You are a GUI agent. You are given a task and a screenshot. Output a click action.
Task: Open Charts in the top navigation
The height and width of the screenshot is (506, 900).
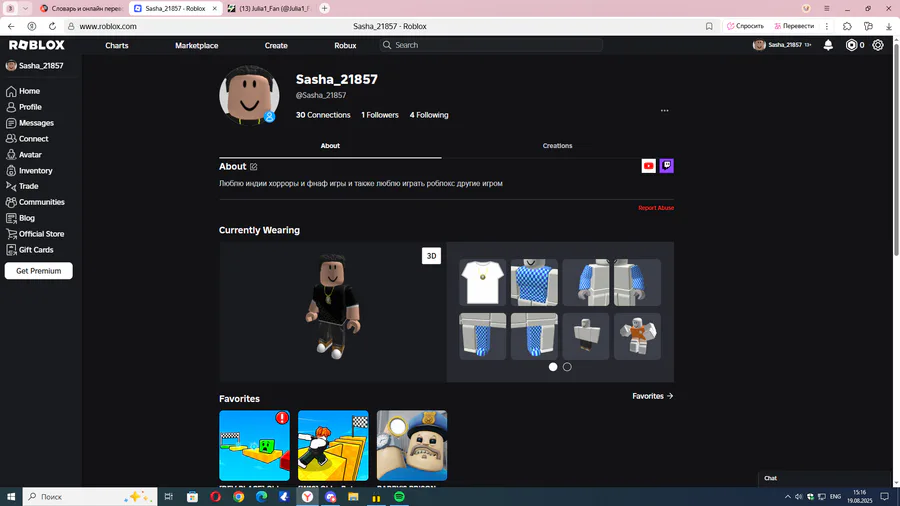tap(117, 45)
